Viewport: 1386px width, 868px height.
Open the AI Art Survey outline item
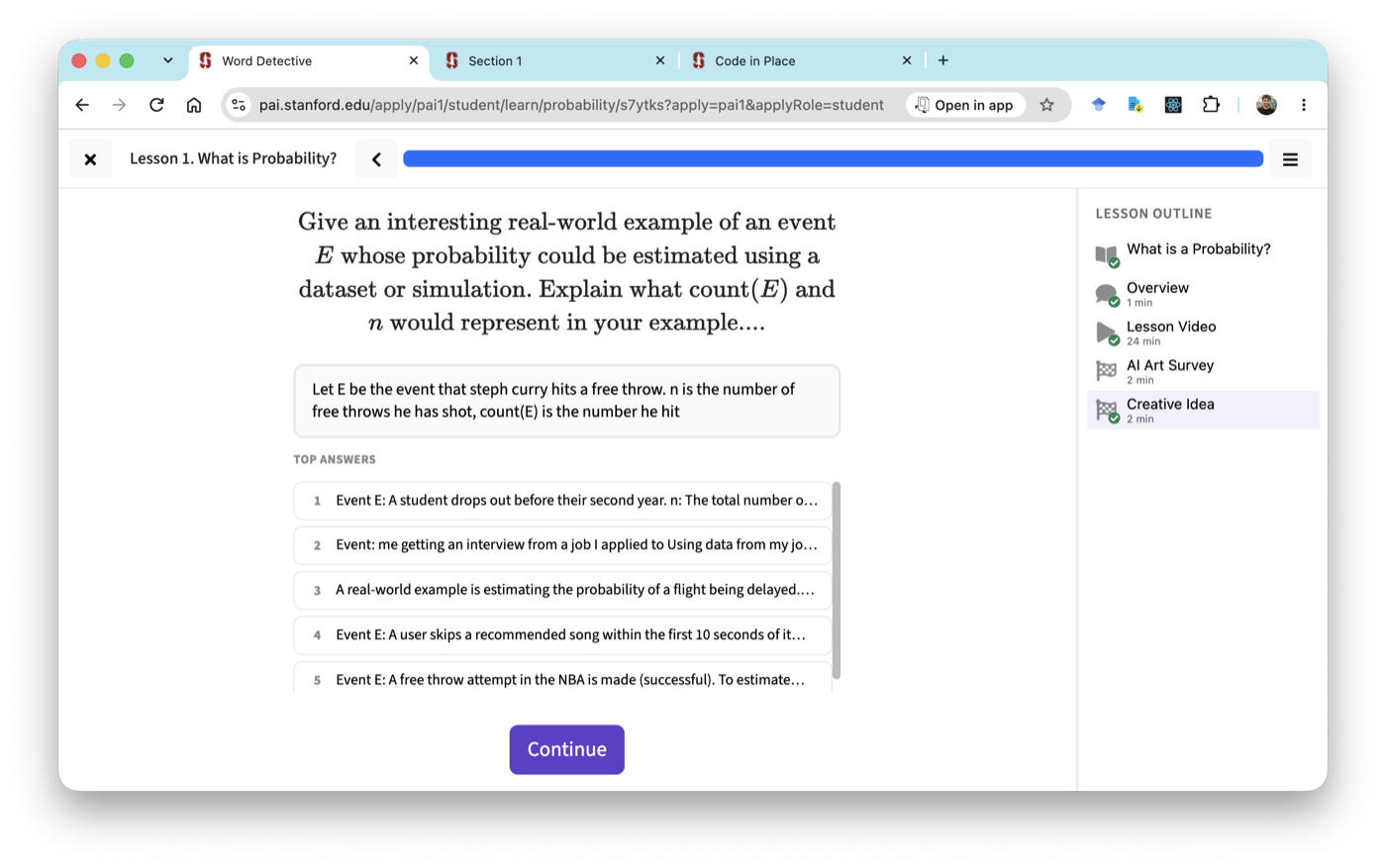point(1203,371)
